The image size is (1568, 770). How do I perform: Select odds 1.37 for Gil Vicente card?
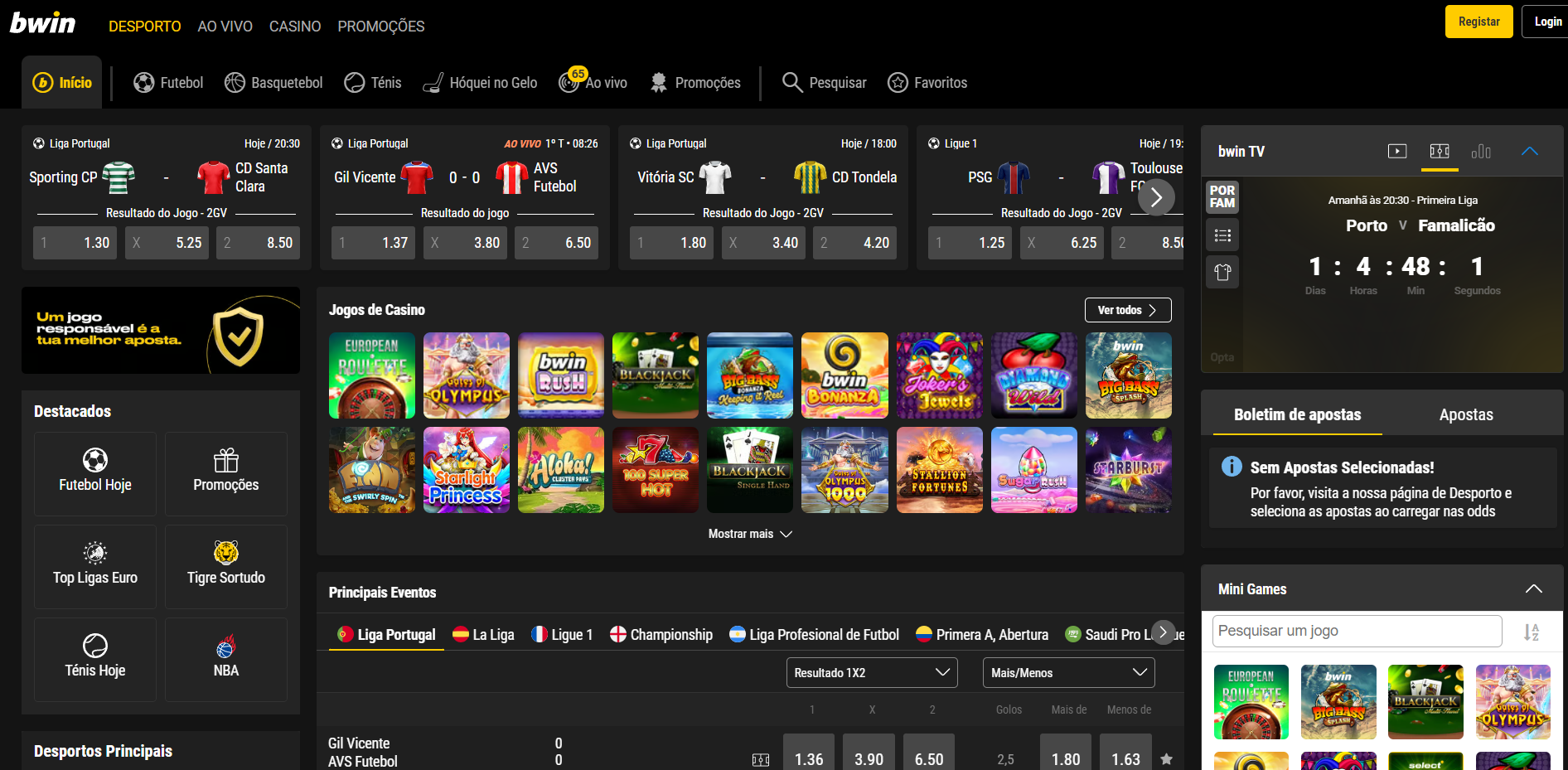(374, 243)
